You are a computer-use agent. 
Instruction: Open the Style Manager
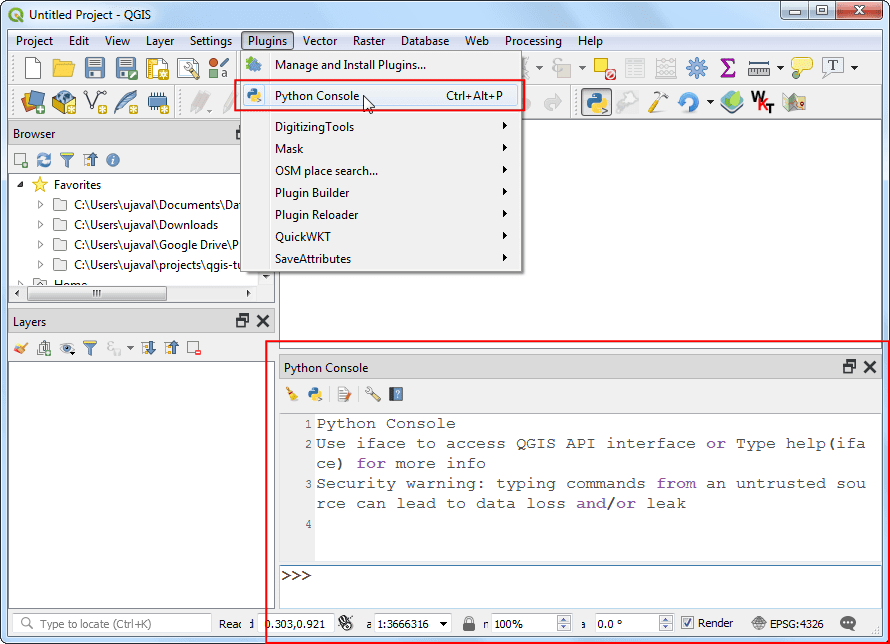(218, 68)
